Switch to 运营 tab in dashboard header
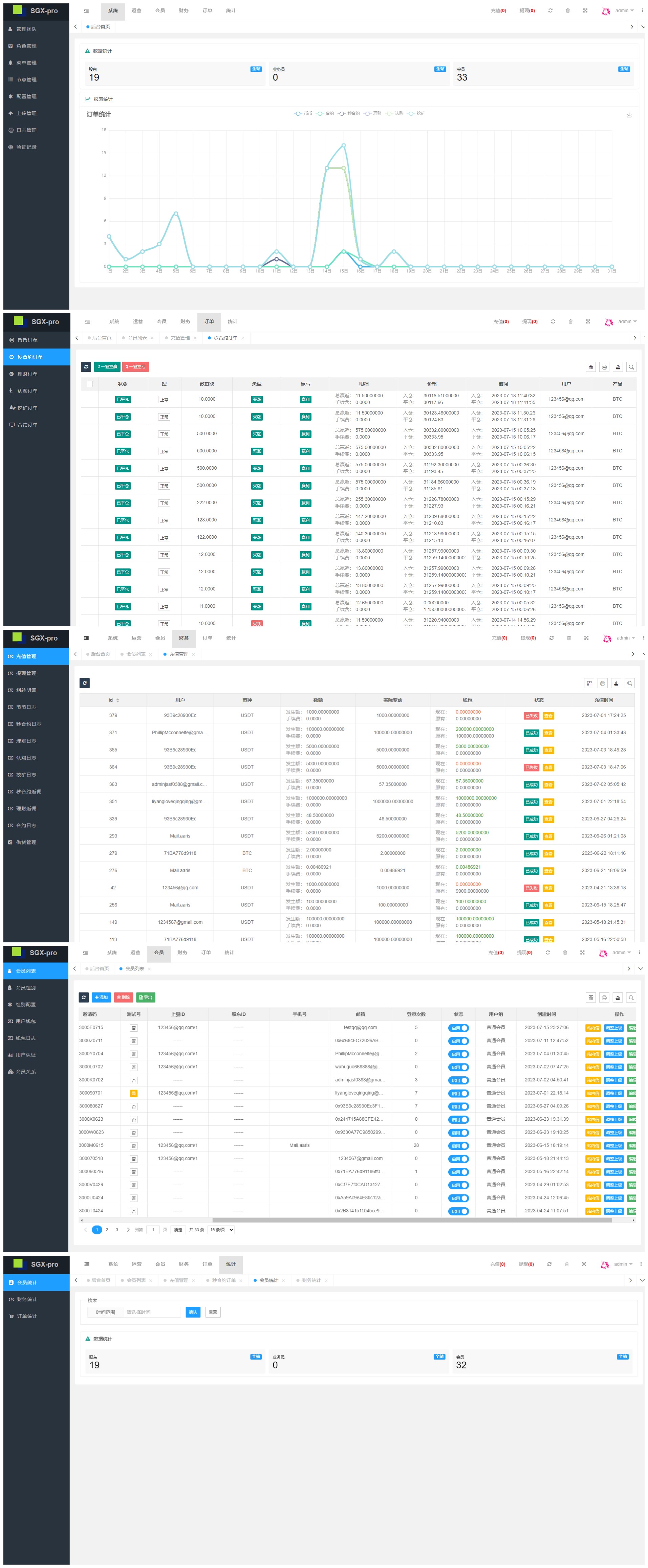Viewport: 648px width, 1568px height. [x=136, y=11]
